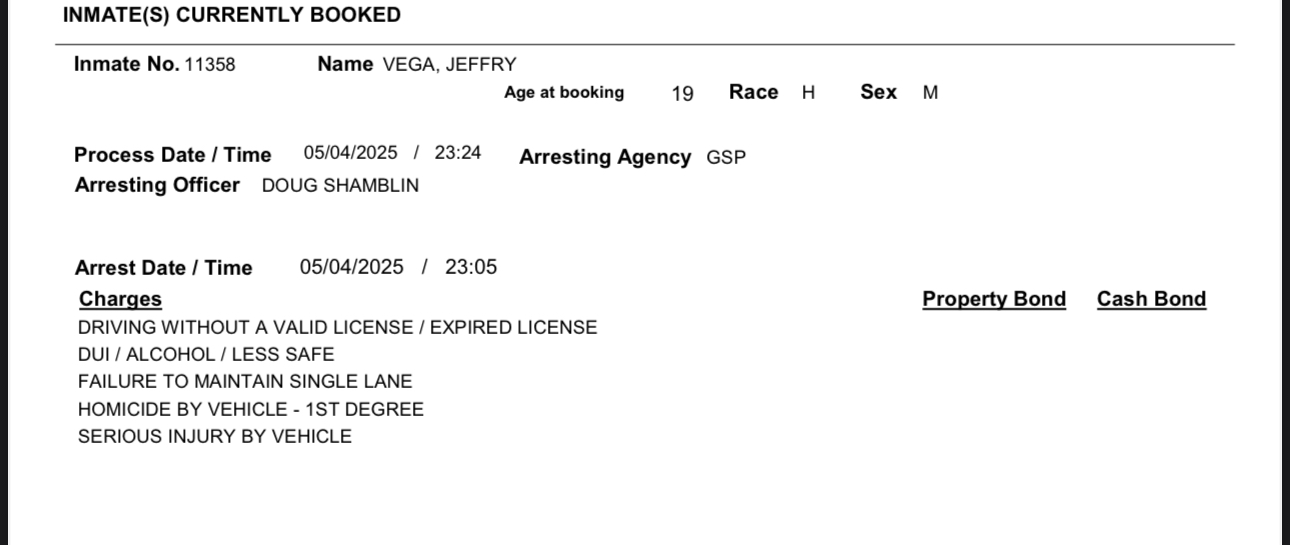1290x545 pixels.
Task: Select the Inmate No. value 11358
Action: click(x=210, y=65)
